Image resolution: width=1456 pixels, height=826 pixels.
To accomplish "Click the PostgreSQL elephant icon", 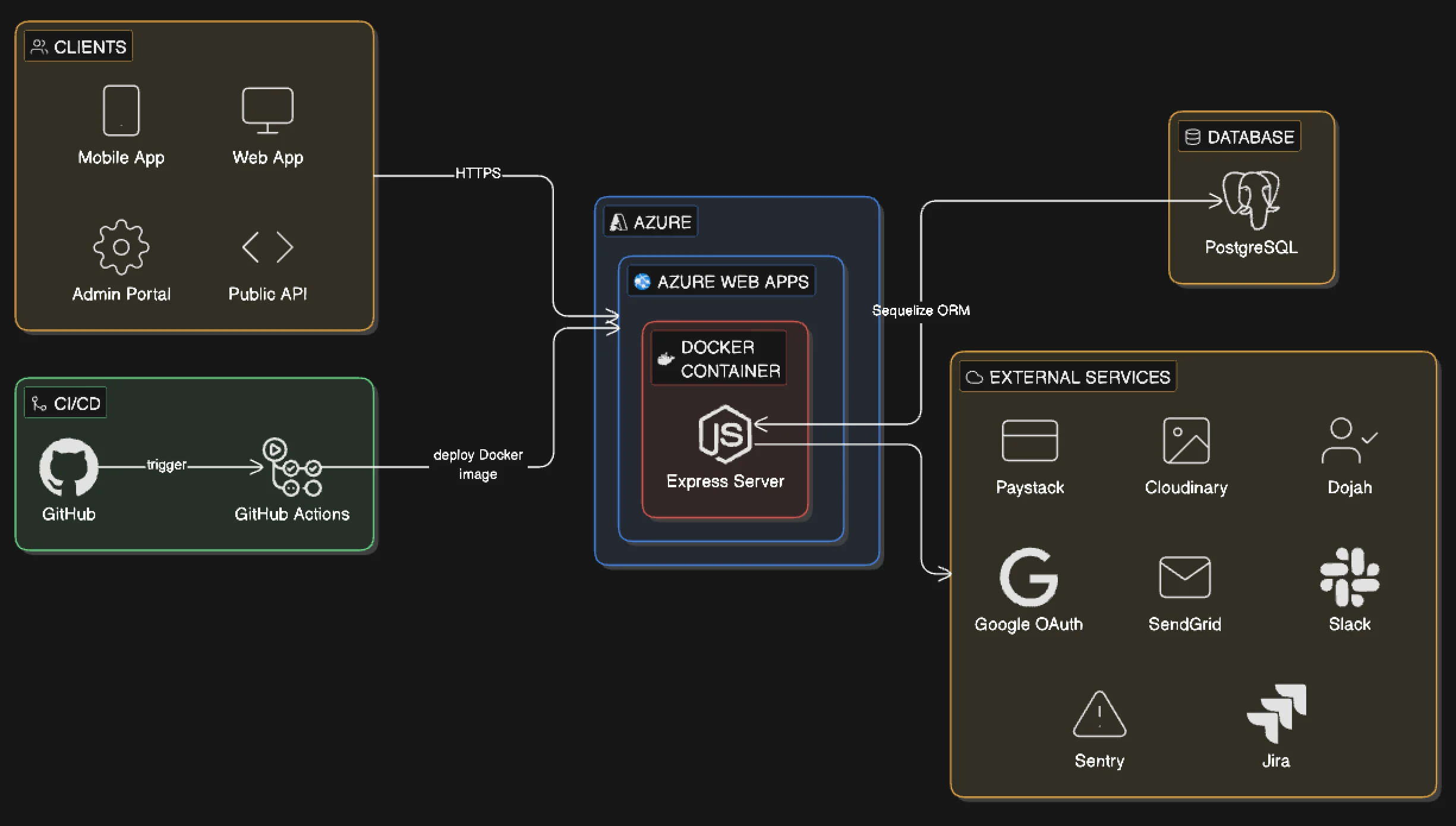I will click(x=1251, y=200).
